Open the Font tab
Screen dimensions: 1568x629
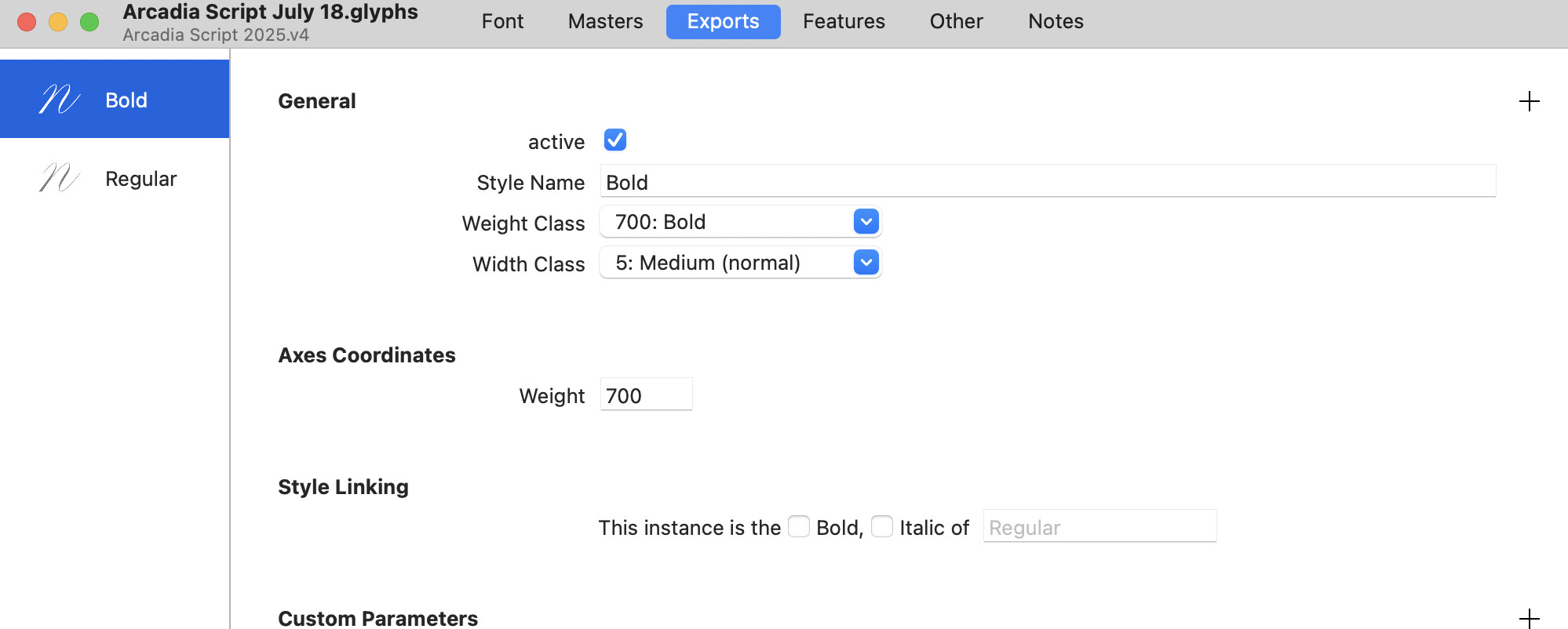click(502, 21)
